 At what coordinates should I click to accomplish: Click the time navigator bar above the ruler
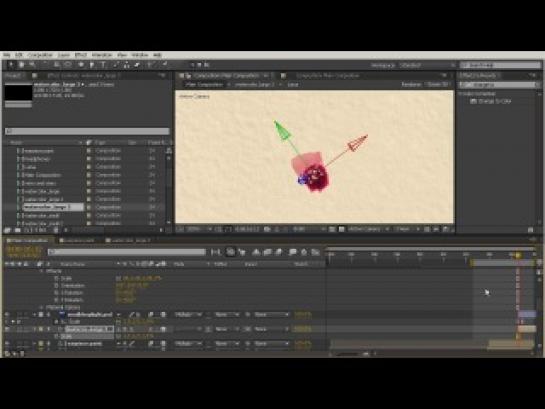pyautogui.click(x=431, y=249)
